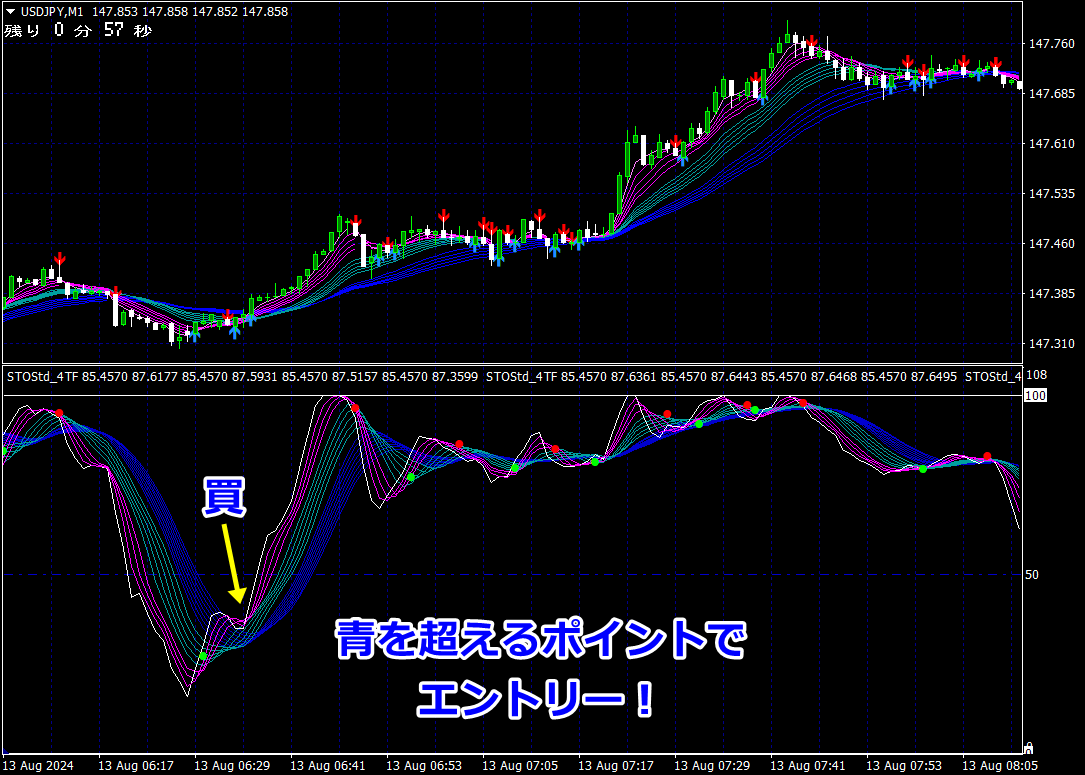The image size is (1085, 775).
Task: Click the green signal dot at the stochastic bottom near 06:29
Action: pos(203,656)
